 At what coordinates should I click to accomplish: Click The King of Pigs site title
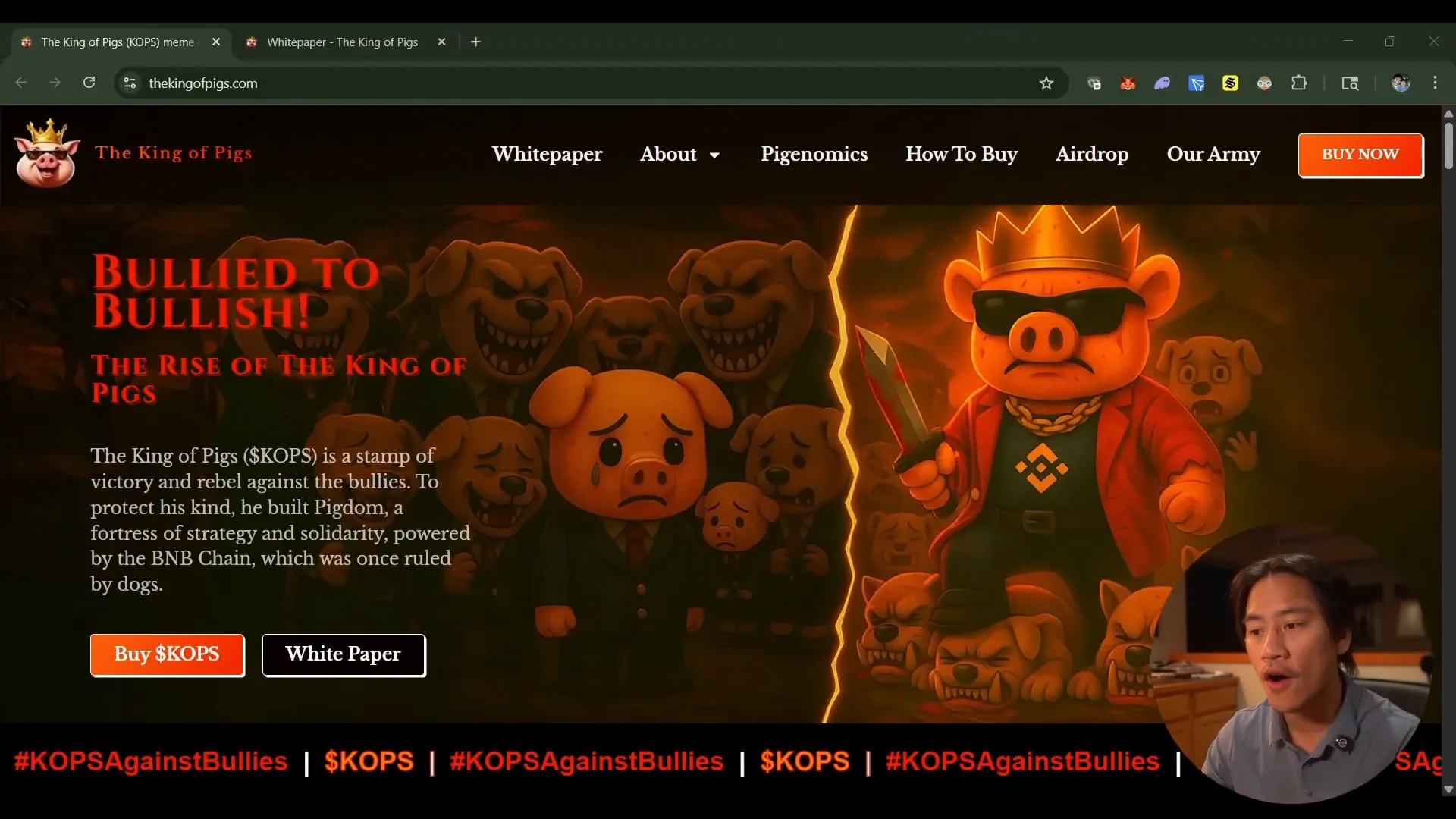pyautogui.click(x=174, y=153)
